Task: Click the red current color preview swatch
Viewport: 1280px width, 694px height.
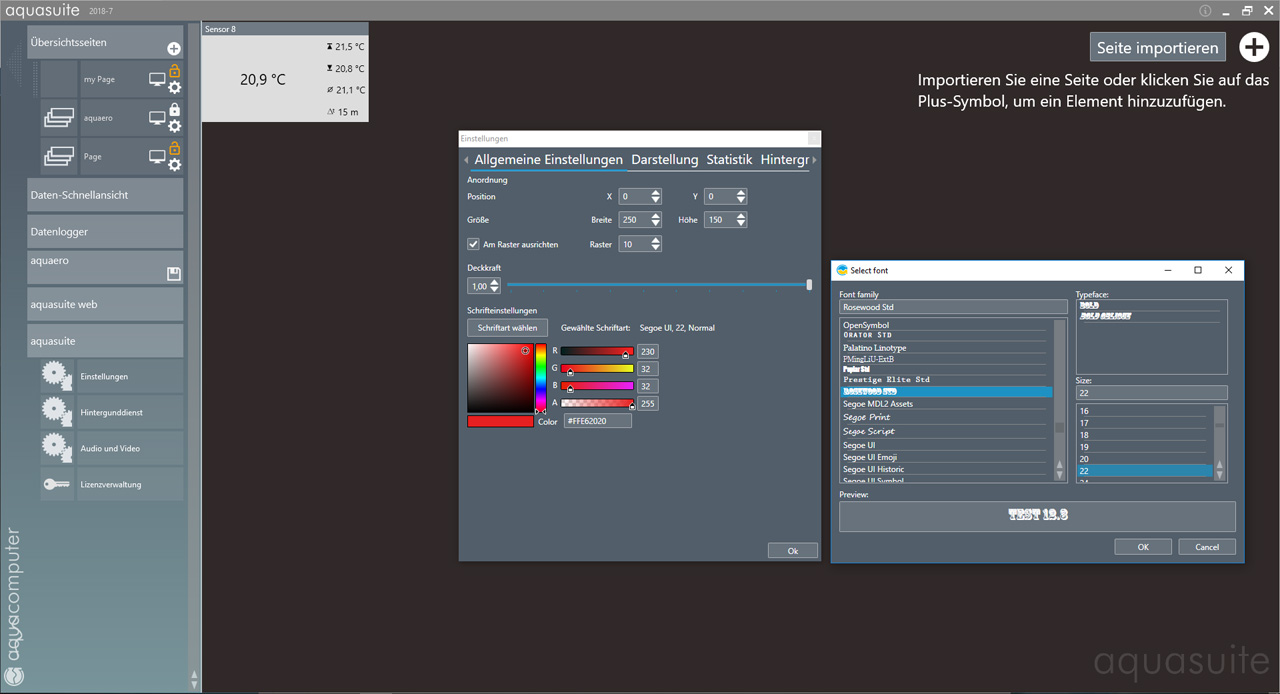Action: coord(500,421)
